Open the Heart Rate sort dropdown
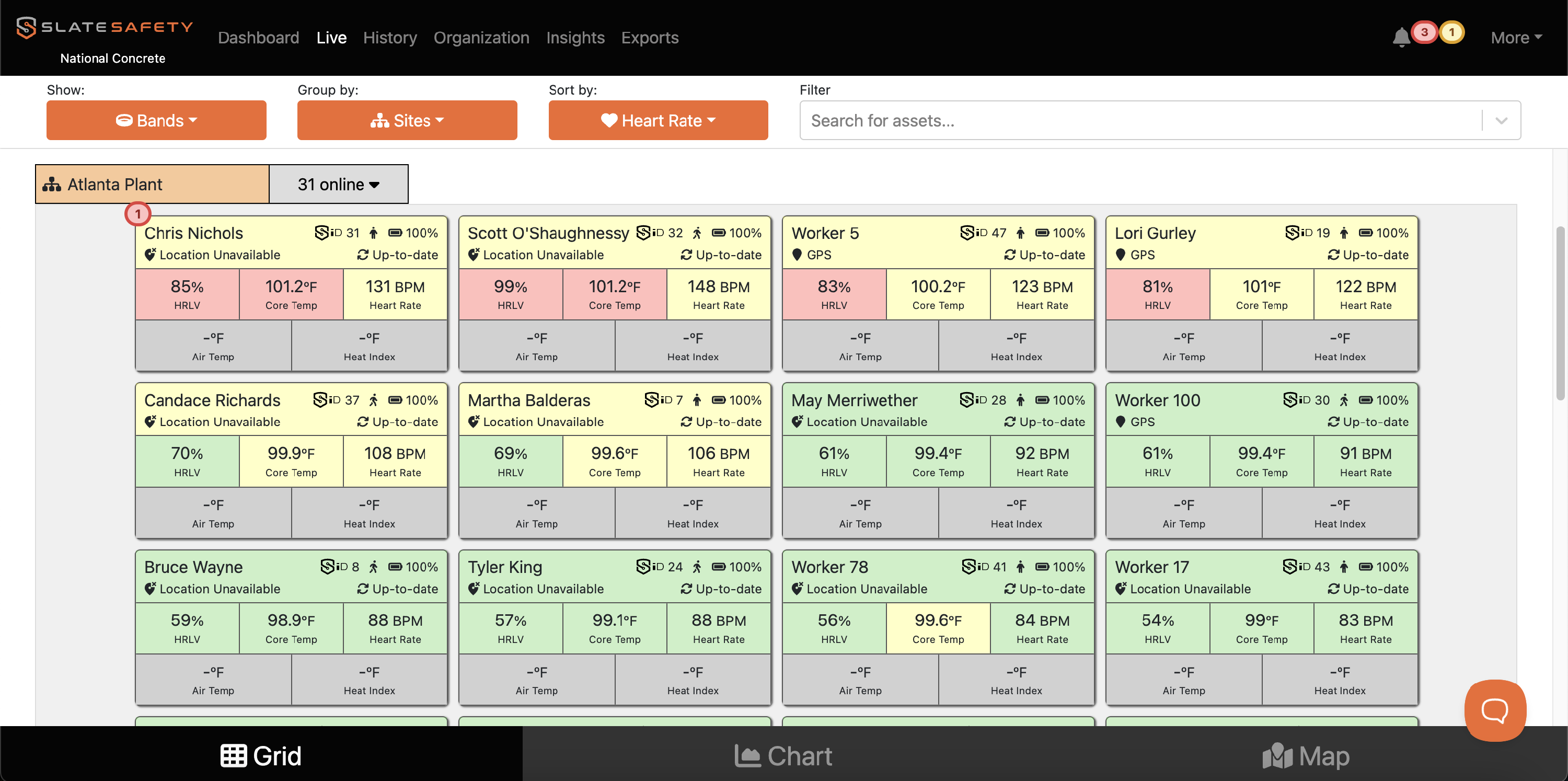Image resolution: width=1568 pixels, height=781 pixels. (x=658, y=121)
